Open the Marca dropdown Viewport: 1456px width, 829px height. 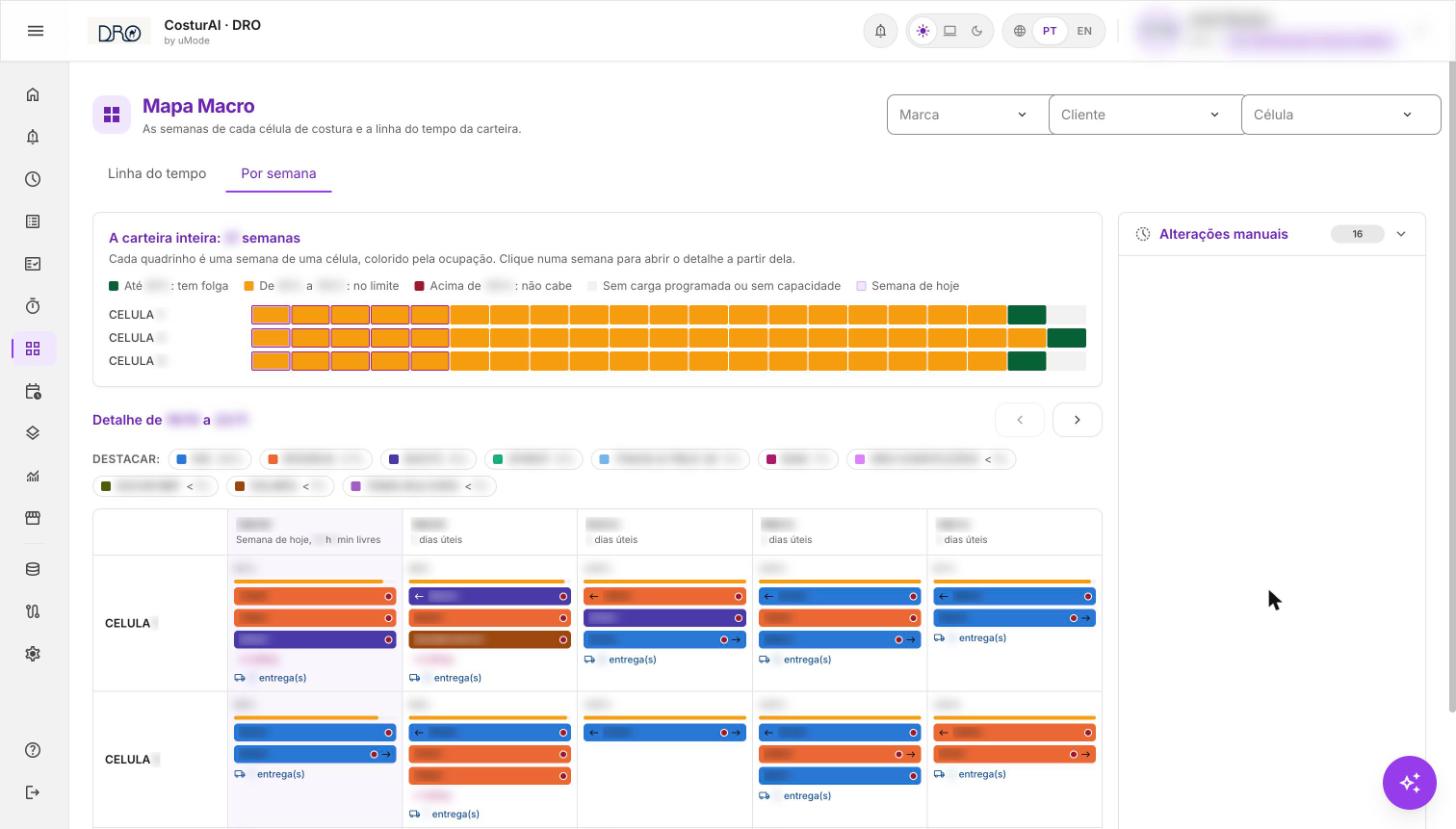tap(967, 114)
